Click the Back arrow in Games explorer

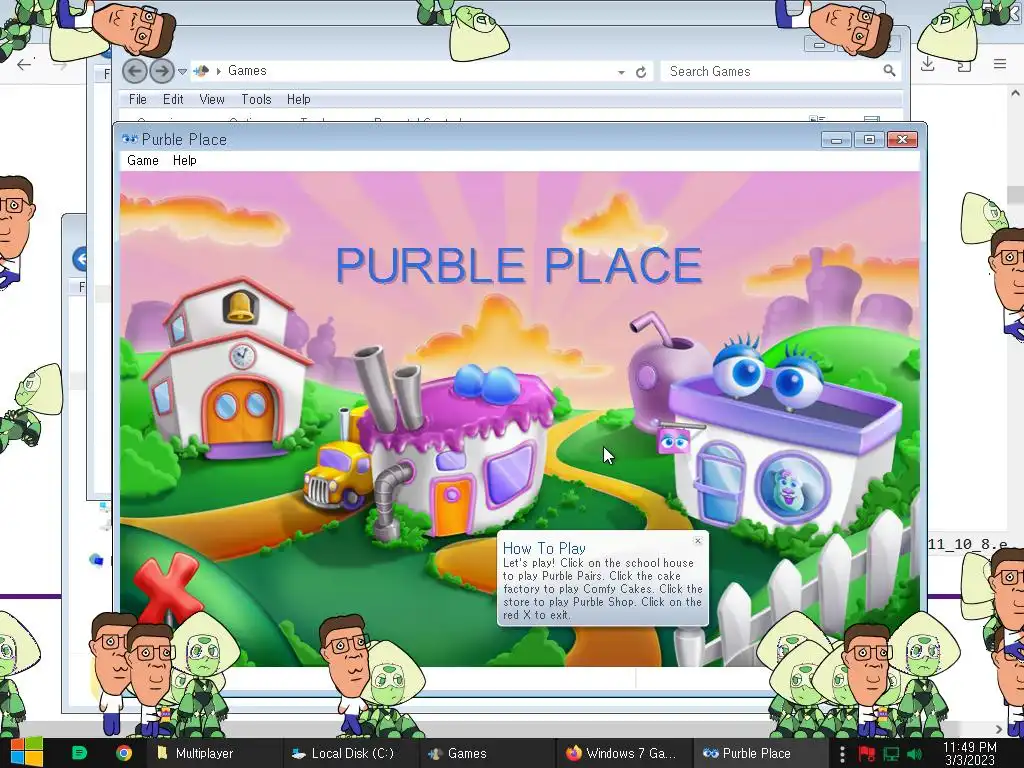pos(135,71)
